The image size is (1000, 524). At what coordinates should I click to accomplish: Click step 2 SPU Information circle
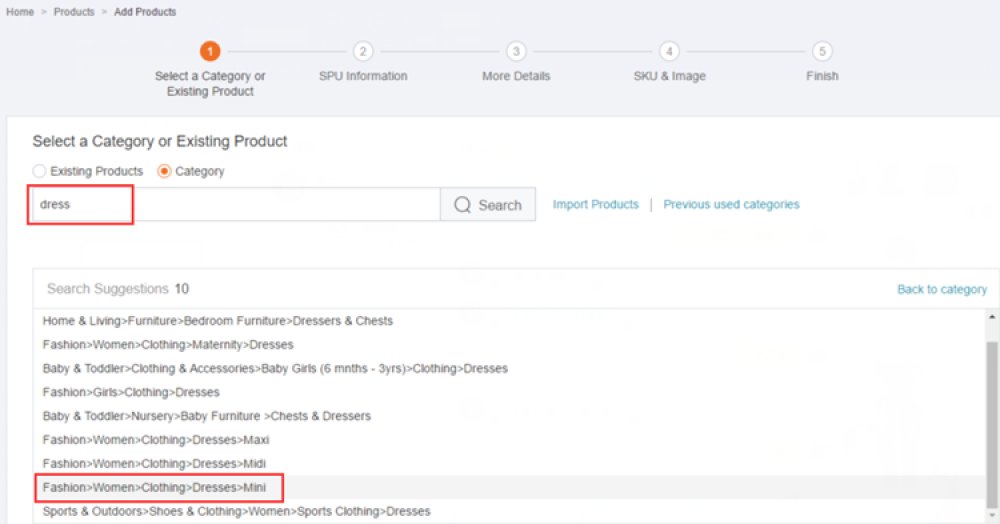(363, 51)
